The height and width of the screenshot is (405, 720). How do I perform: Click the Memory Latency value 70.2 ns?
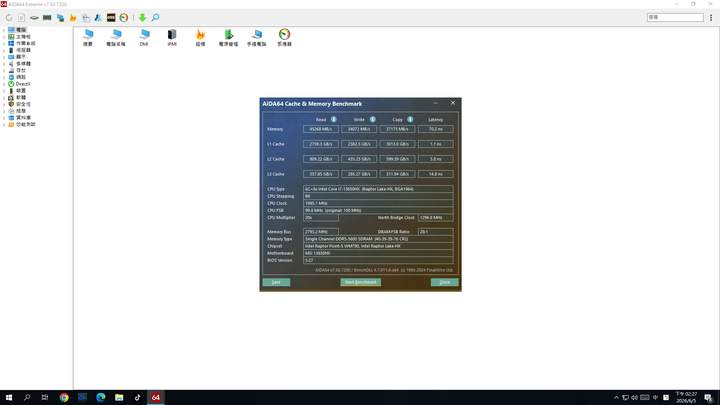coord(436,129)
